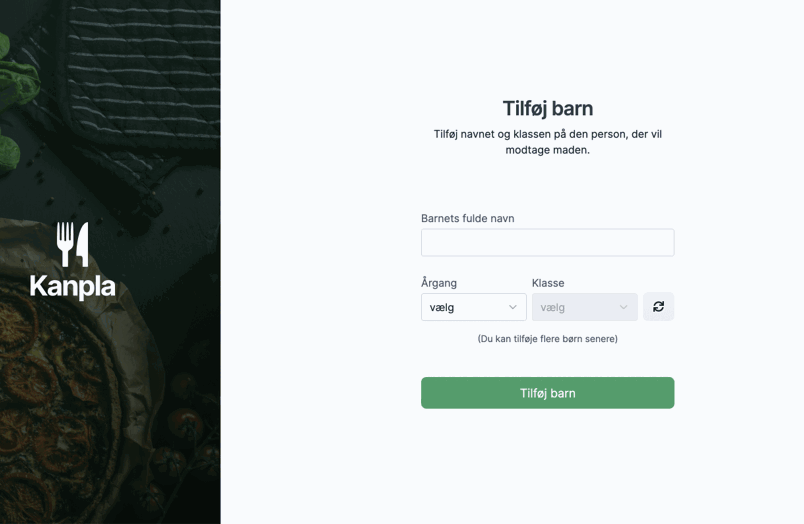Select the "vælg" placeholder under Årgang
This screenshot has height=524, width=804.
point(442,307)
